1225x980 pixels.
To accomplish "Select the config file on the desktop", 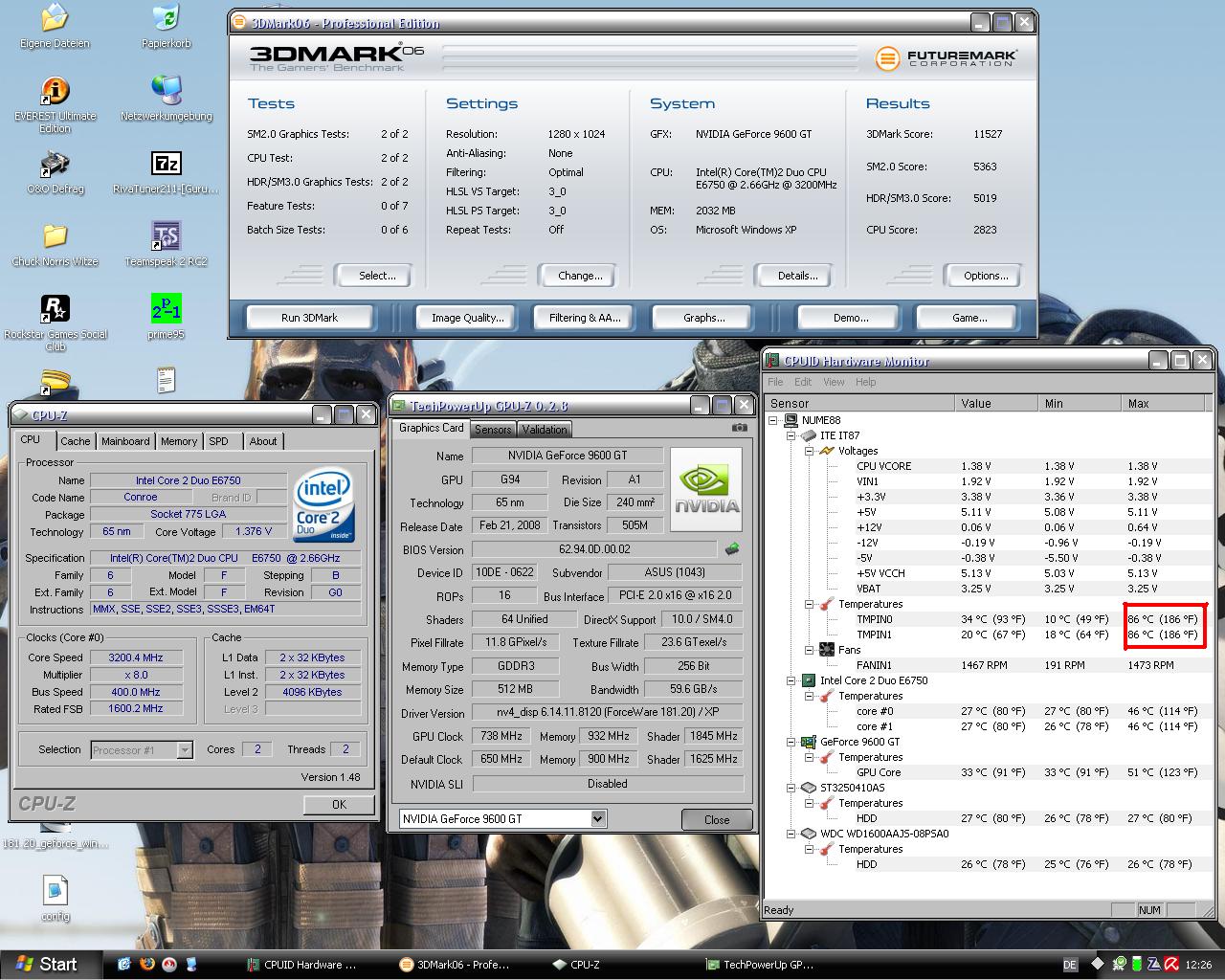I will pyautogui.click(x=55, y=898).
